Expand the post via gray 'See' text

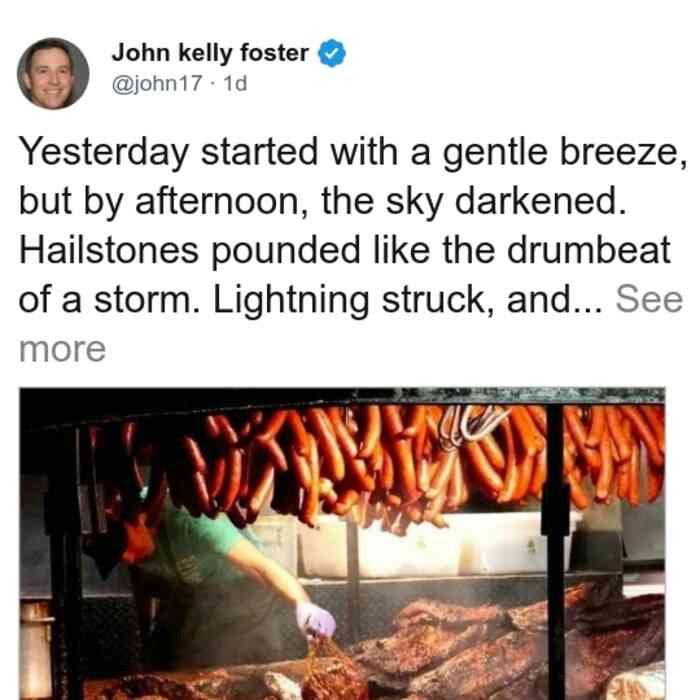coord(649,300)
